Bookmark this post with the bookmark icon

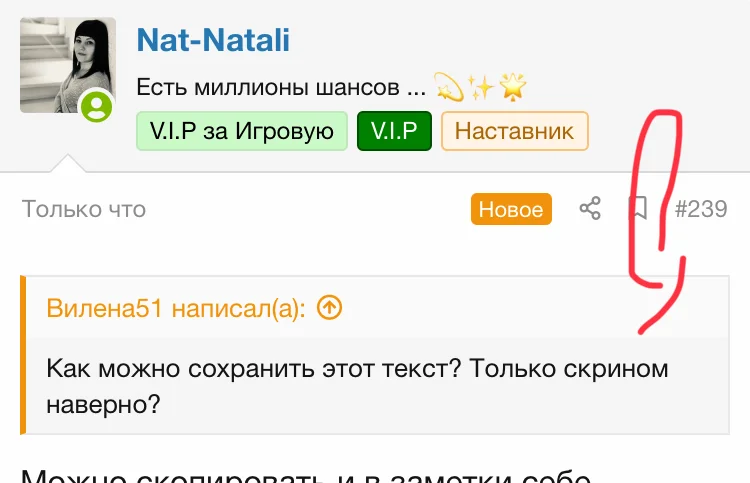tap(638, 208)
